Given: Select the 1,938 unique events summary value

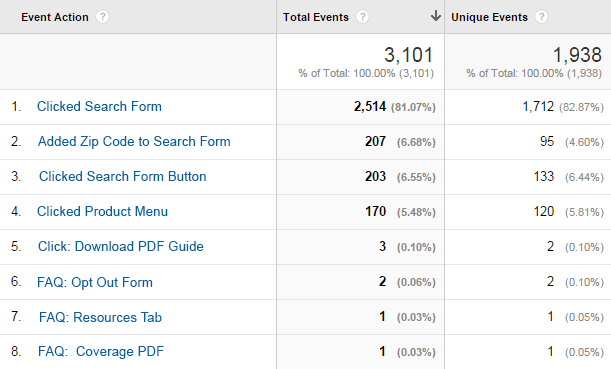Looking at the screenshot, I should (x=577, y=55).
